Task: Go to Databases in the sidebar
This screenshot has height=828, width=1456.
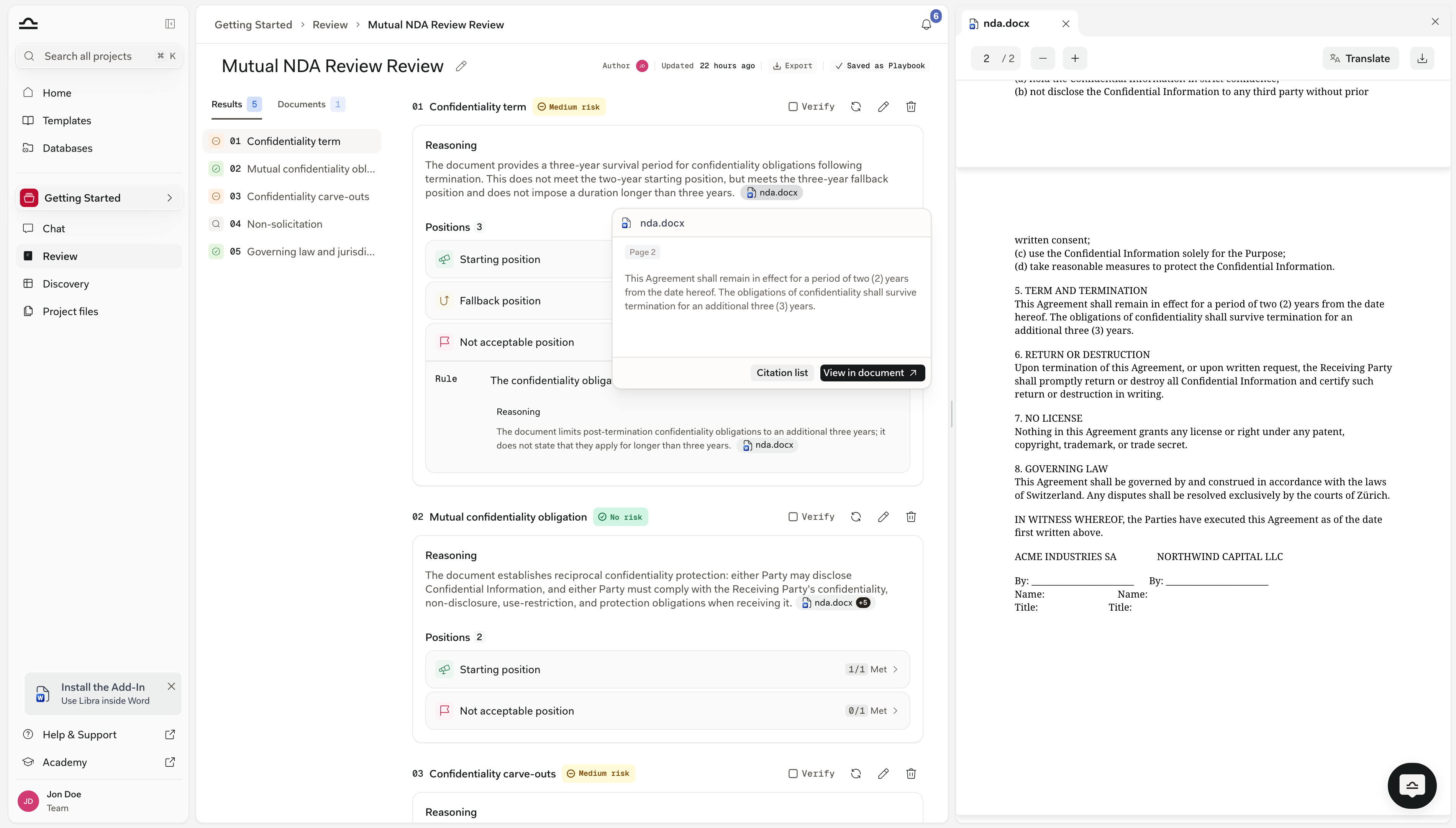Action: coord(99,148)
